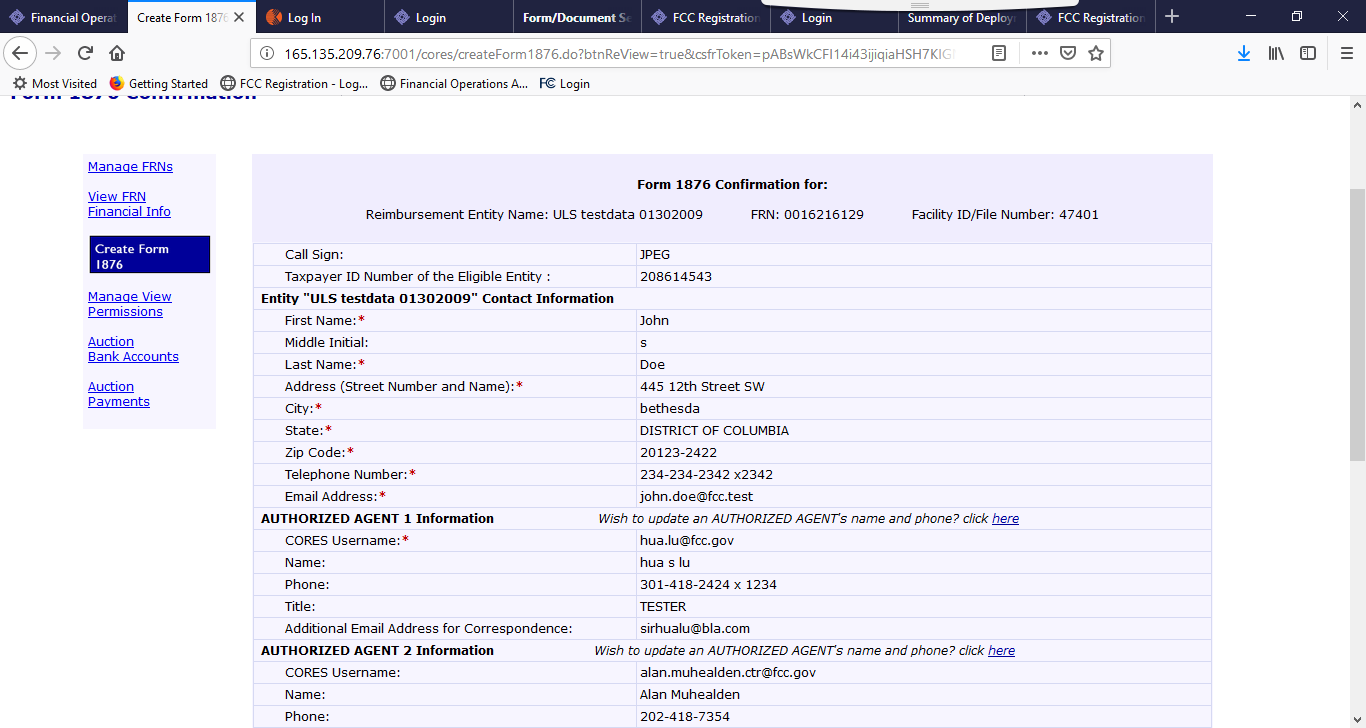Open a new tab with plus button

click(1172, 17)
